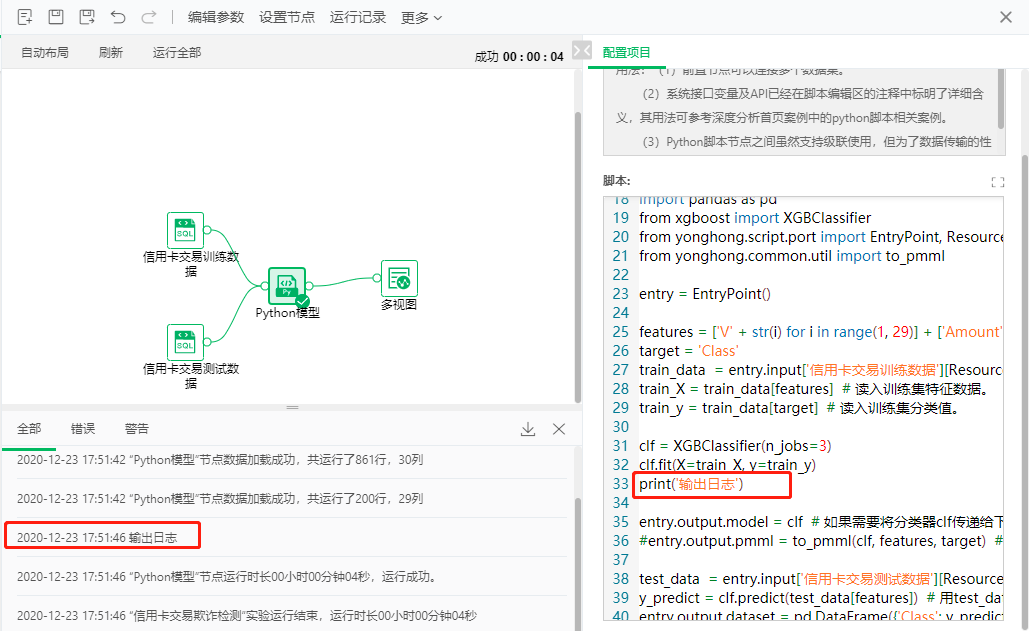Click line 25 features definition

coord(820,332)
